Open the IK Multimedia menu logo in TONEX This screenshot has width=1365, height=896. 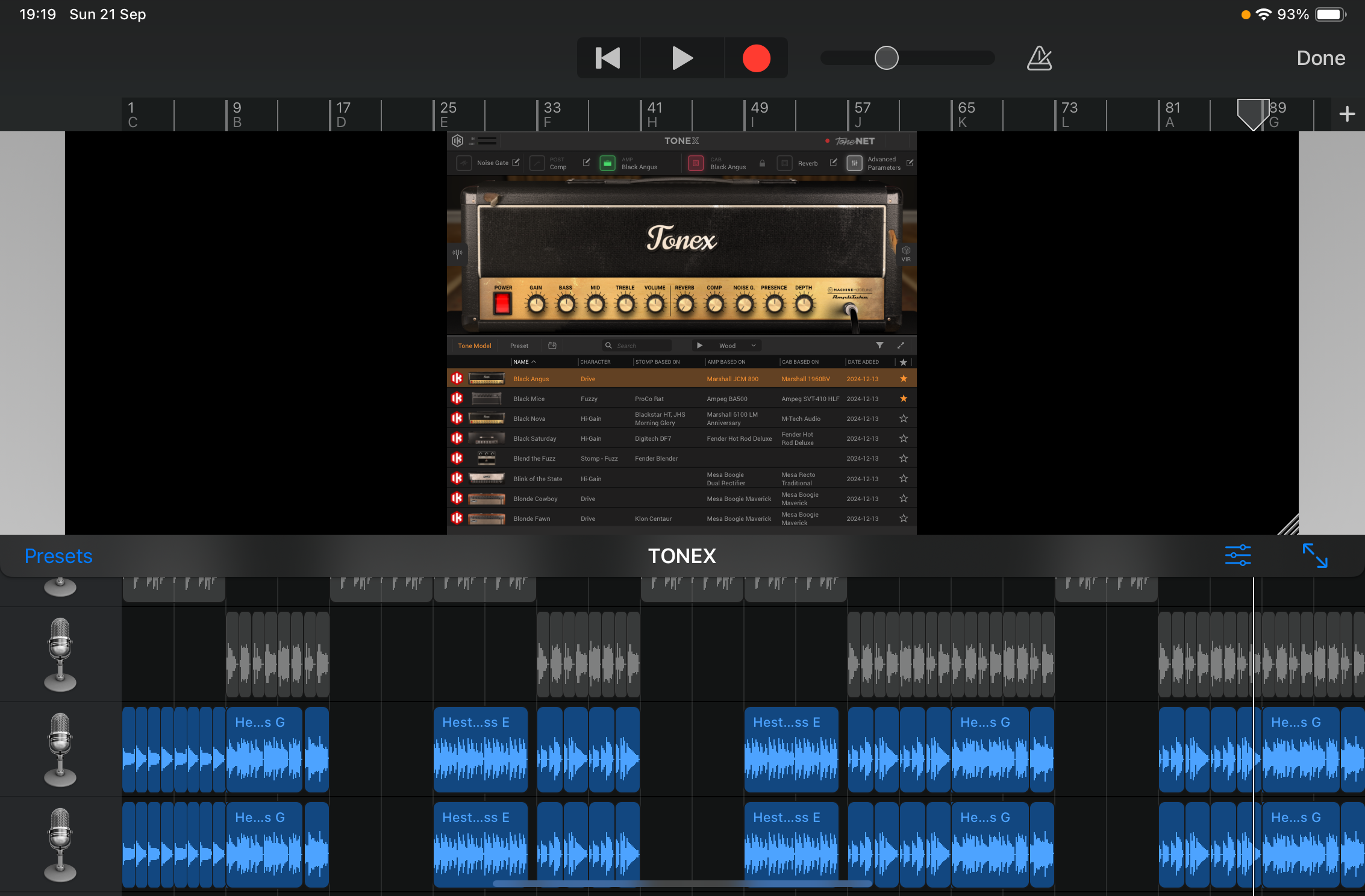[457, 141]
